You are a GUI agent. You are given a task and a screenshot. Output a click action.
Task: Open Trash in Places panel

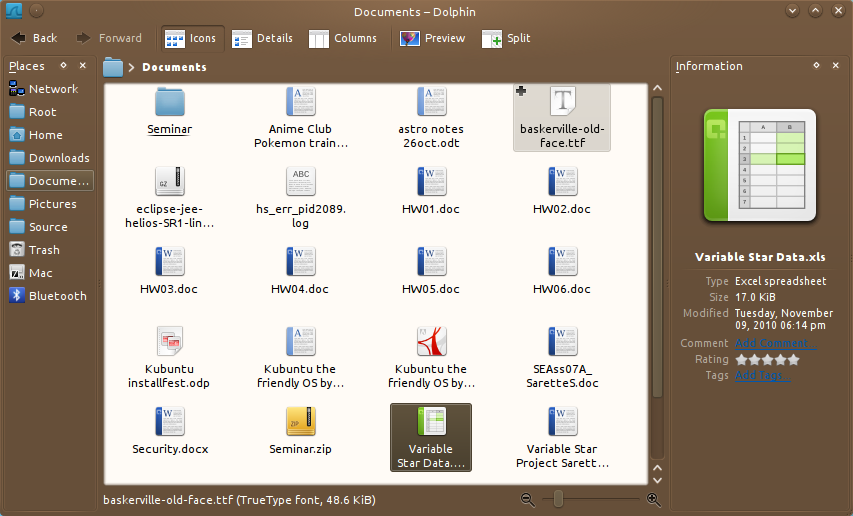click(50, 250)
